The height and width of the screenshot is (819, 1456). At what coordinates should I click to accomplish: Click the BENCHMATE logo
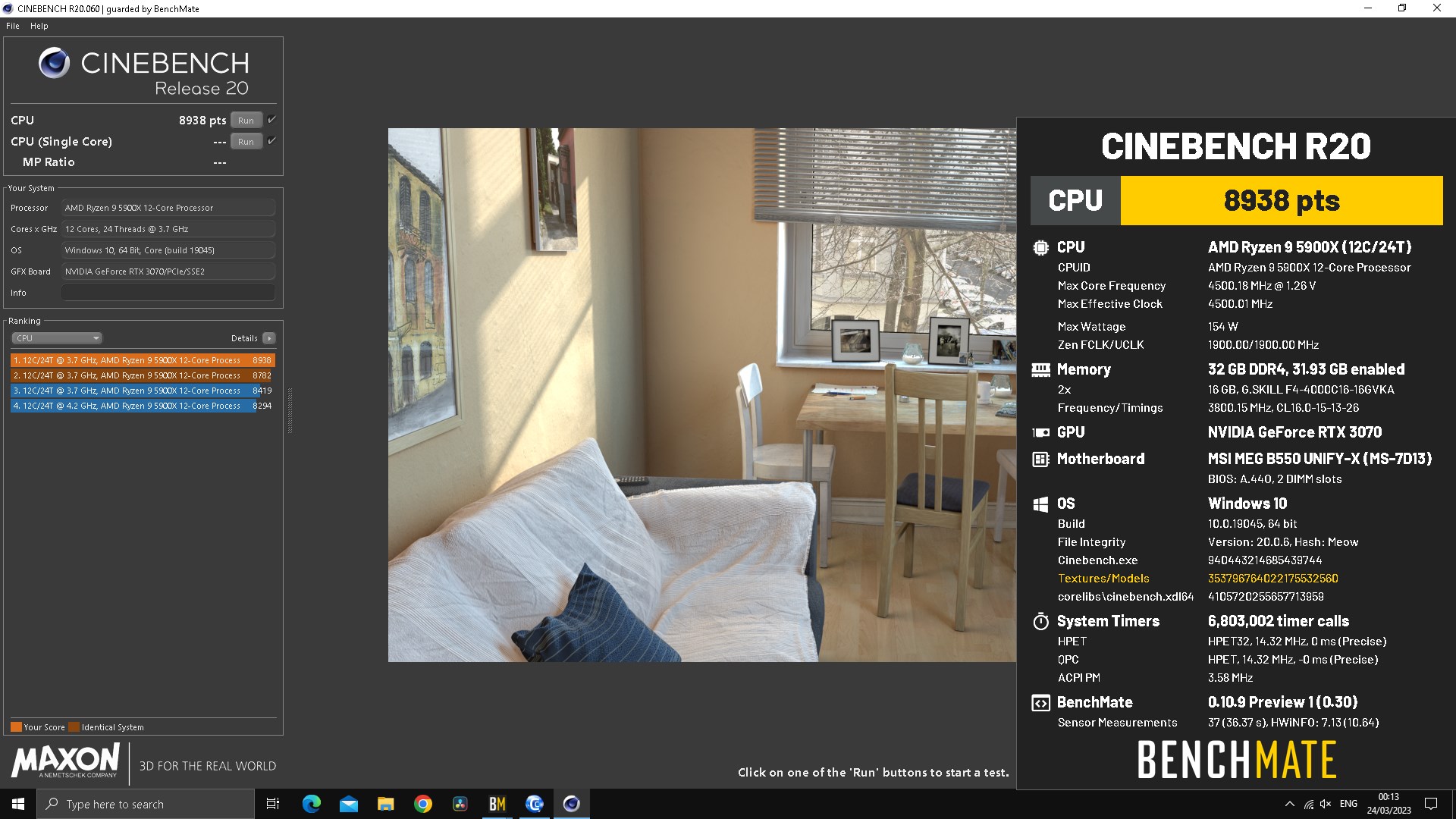[x=1237, y=760]
